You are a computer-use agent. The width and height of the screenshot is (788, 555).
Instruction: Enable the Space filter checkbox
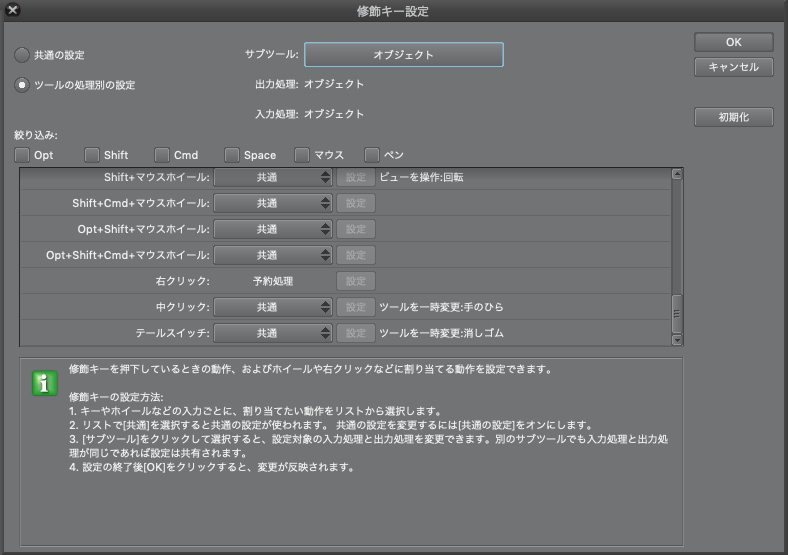tap(232, 155)
